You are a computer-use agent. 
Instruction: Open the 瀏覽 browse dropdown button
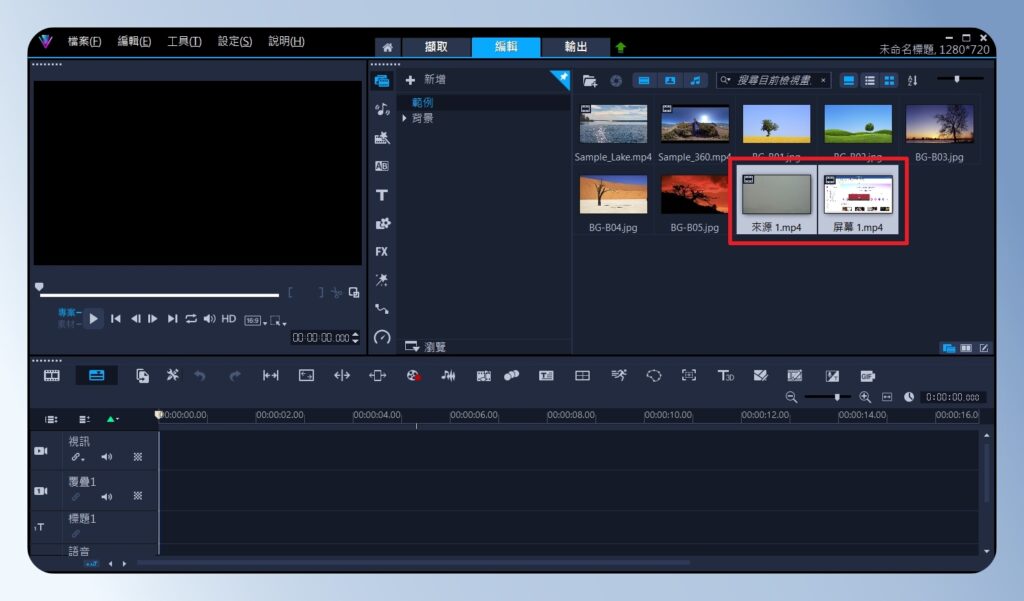click(x=425, y=347)
